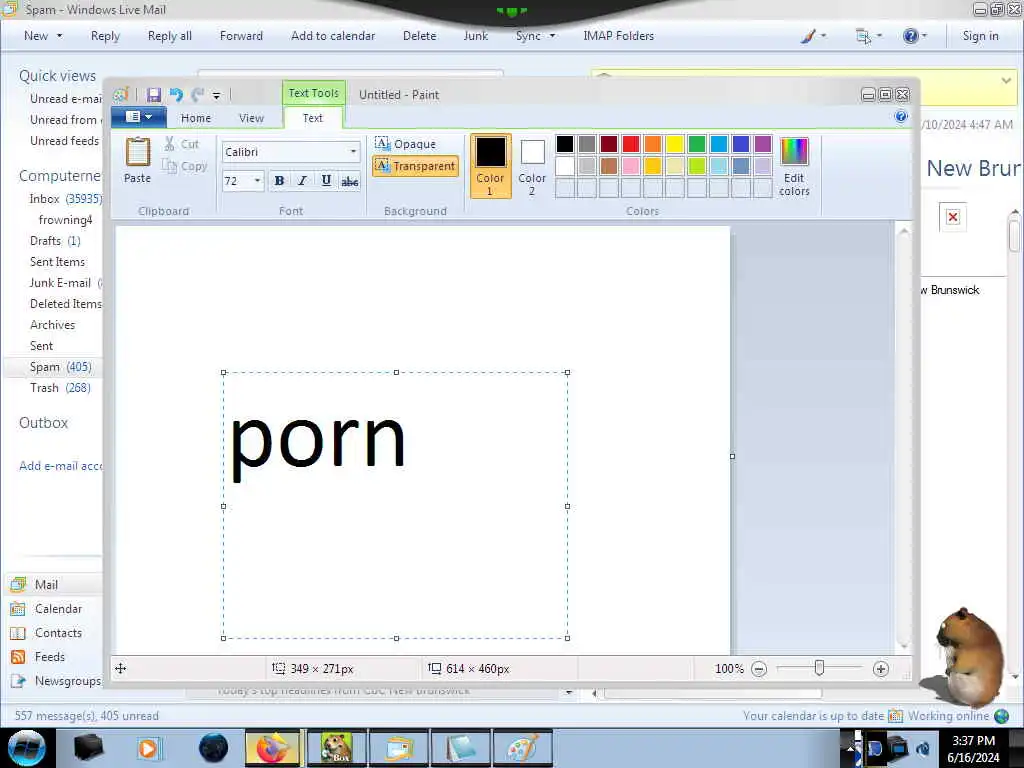Open the Calibri font family dropdown
Image resolution: width=1024 pixels, height=768 pixels.
point(353,152)
